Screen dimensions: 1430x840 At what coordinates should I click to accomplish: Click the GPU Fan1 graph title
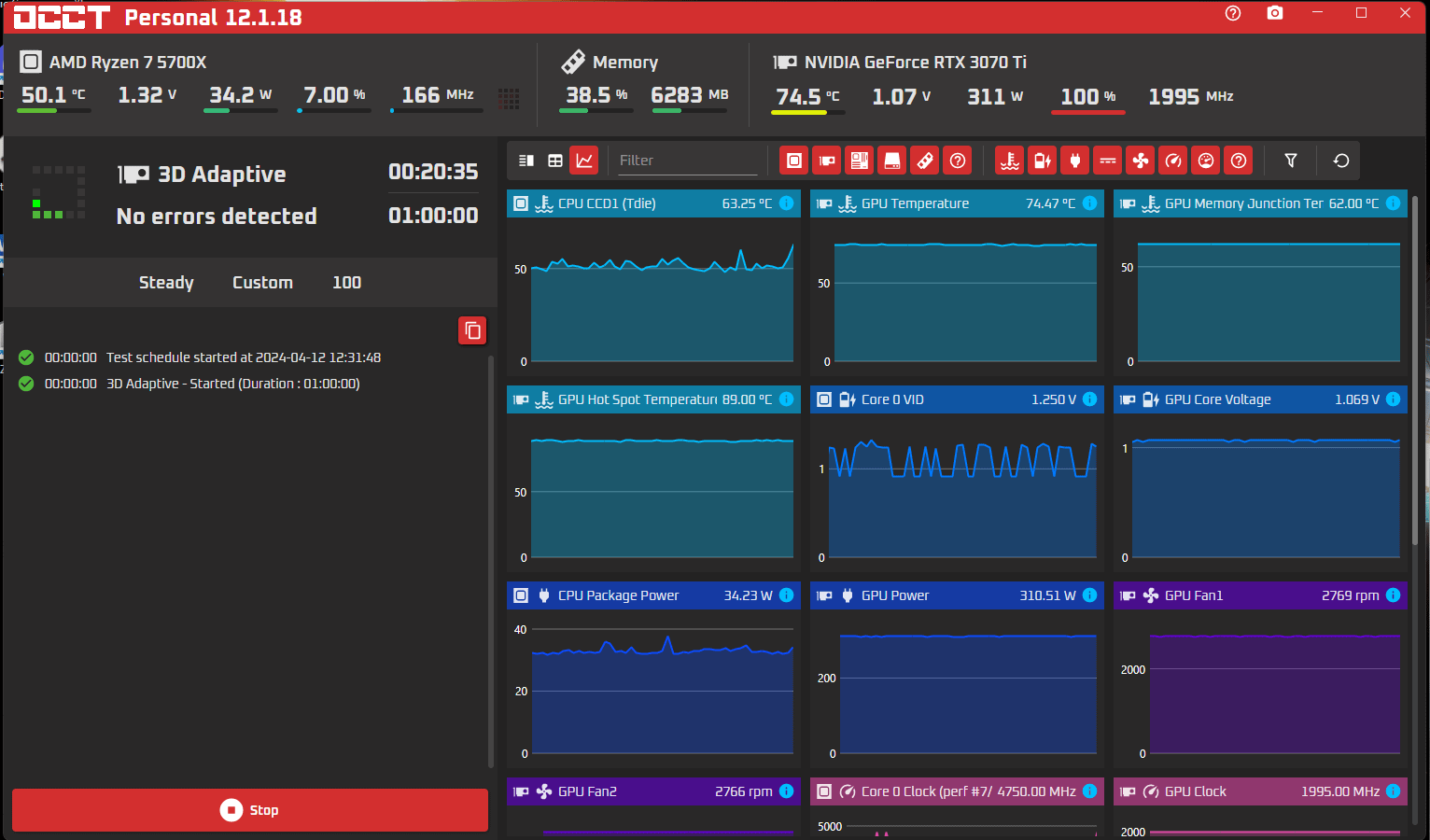click(1194, 595)
